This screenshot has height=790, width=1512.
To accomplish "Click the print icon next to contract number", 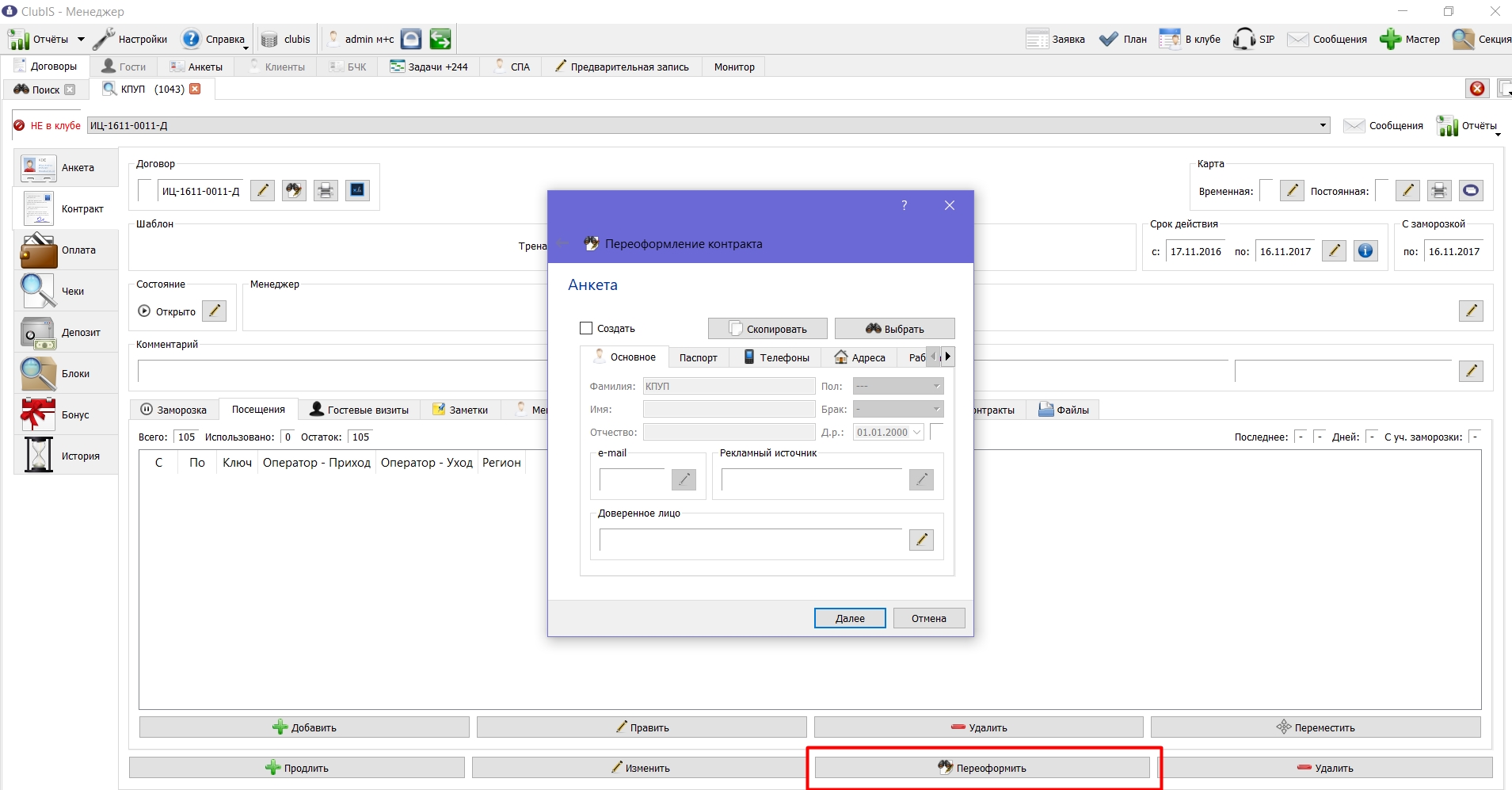I will pos(326,190).
